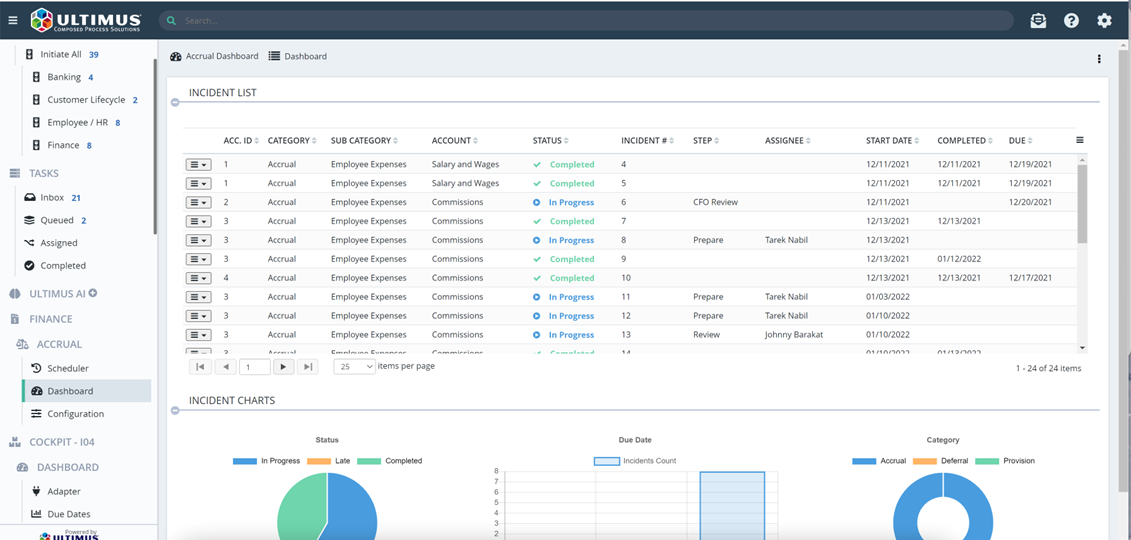This screenshot has height=540, width=1131.
Task: Toggle In Progress legend in Status chart
Action: click(266, 461)
